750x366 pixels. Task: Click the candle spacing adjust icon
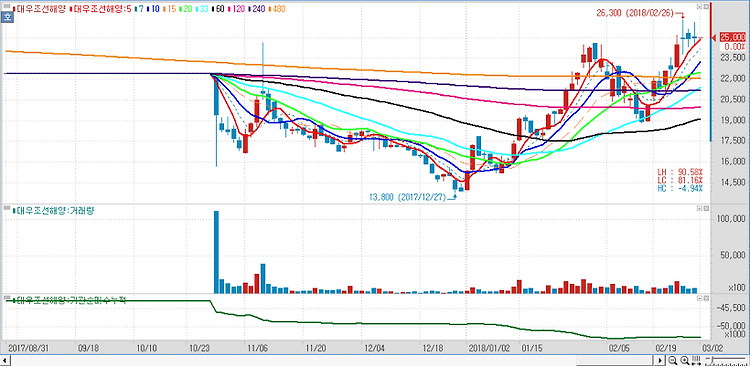point(696,360)
